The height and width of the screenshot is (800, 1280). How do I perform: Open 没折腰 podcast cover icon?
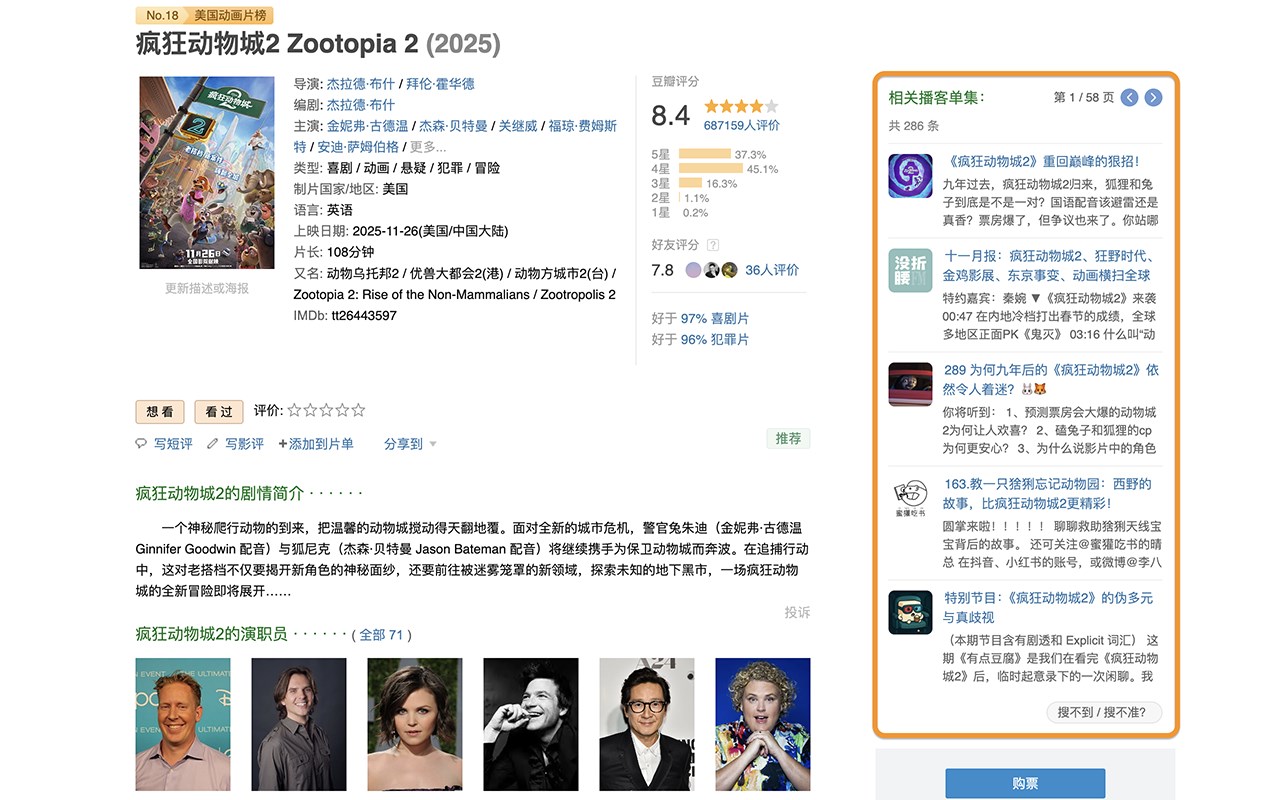(x=910, y=270)
